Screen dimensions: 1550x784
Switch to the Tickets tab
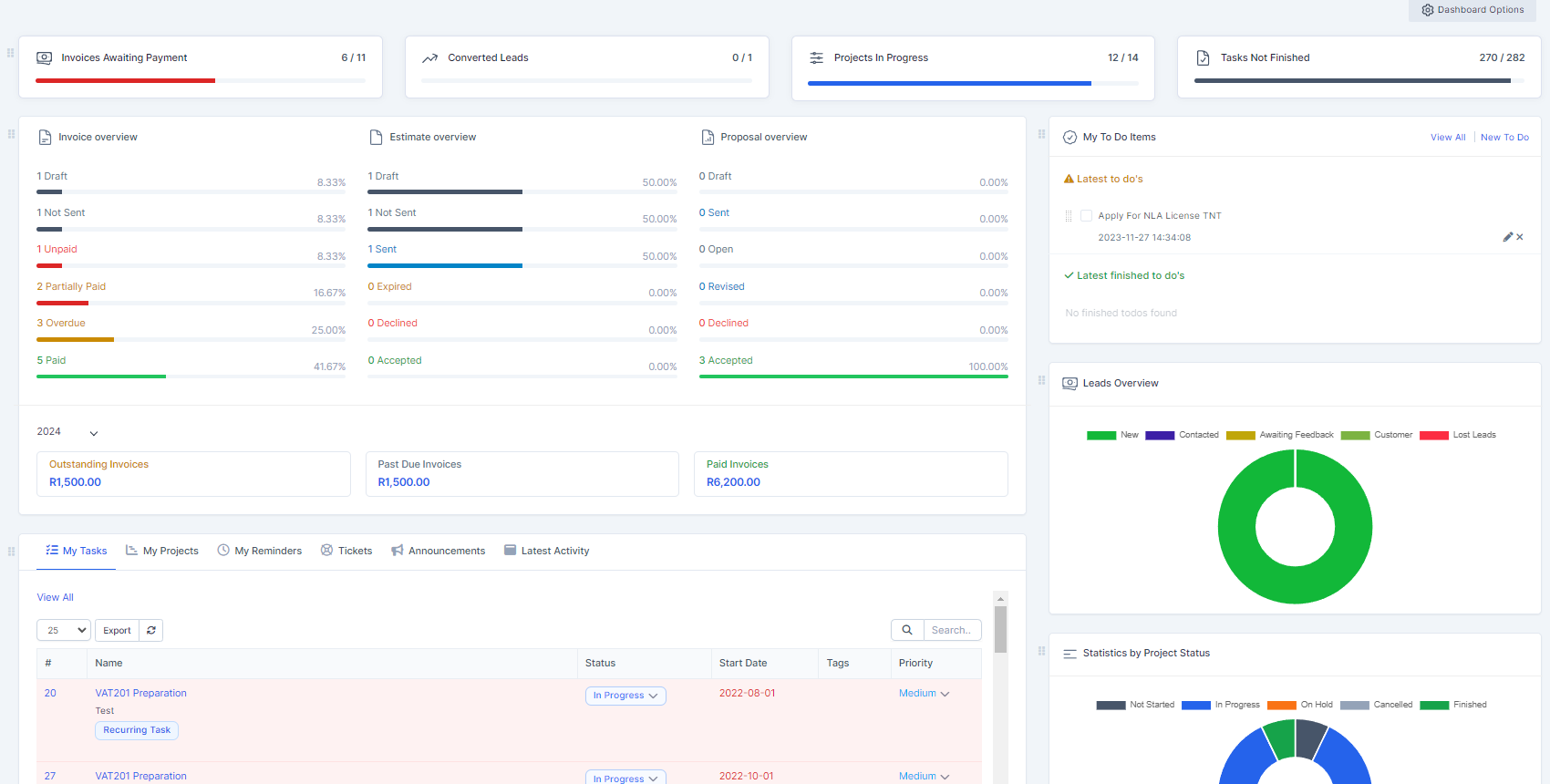346,551
